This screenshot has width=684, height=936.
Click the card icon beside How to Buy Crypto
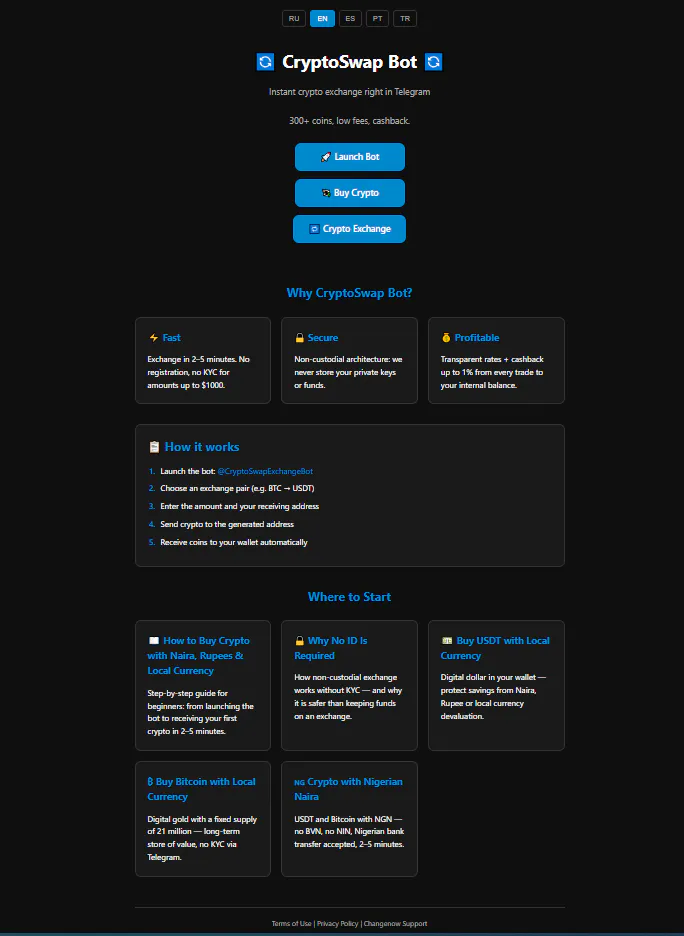point(153,641)
